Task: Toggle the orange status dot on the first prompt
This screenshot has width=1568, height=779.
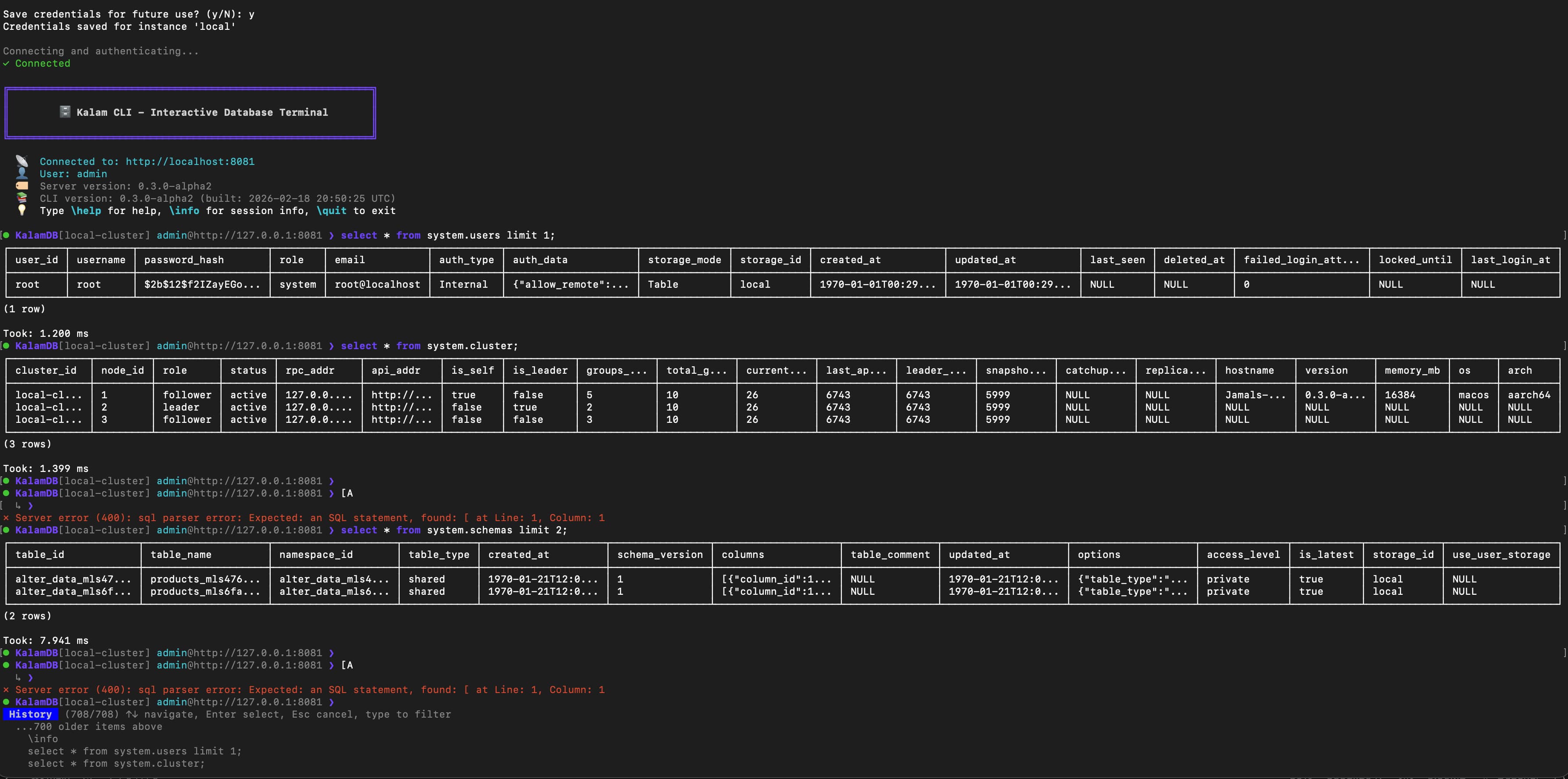Action: tap(5, 235)
